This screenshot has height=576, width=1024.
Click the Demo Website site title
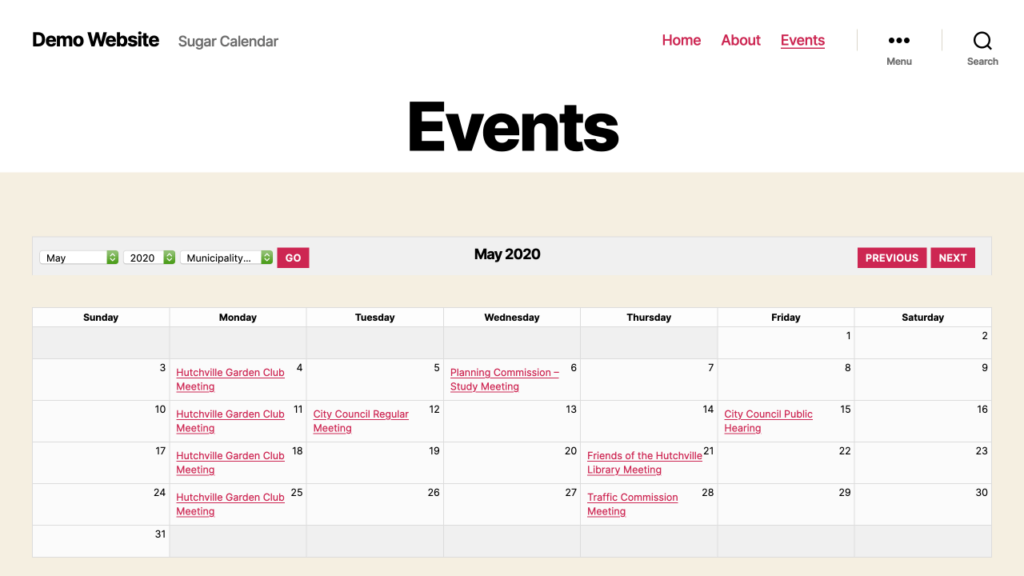95,40
